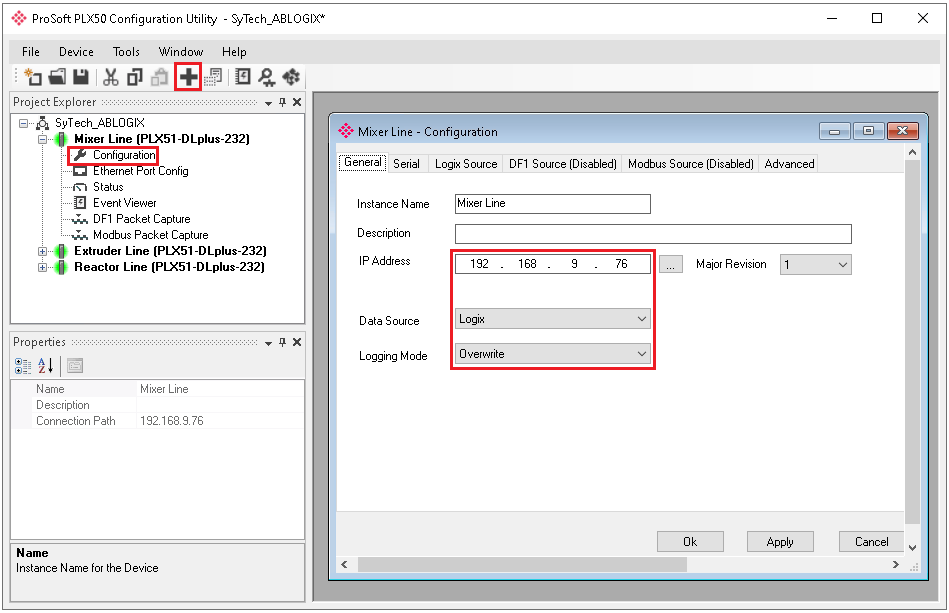949x613 pixels.
Task: Browse for IP address with ellipsis button
Action: point(671,264)
